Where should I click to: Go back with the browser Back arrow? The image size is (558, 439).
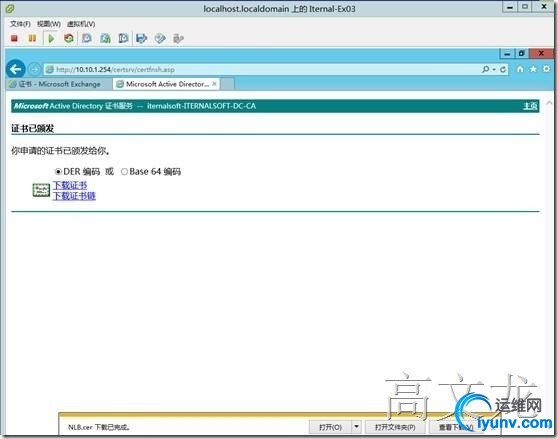coord(16,69)
